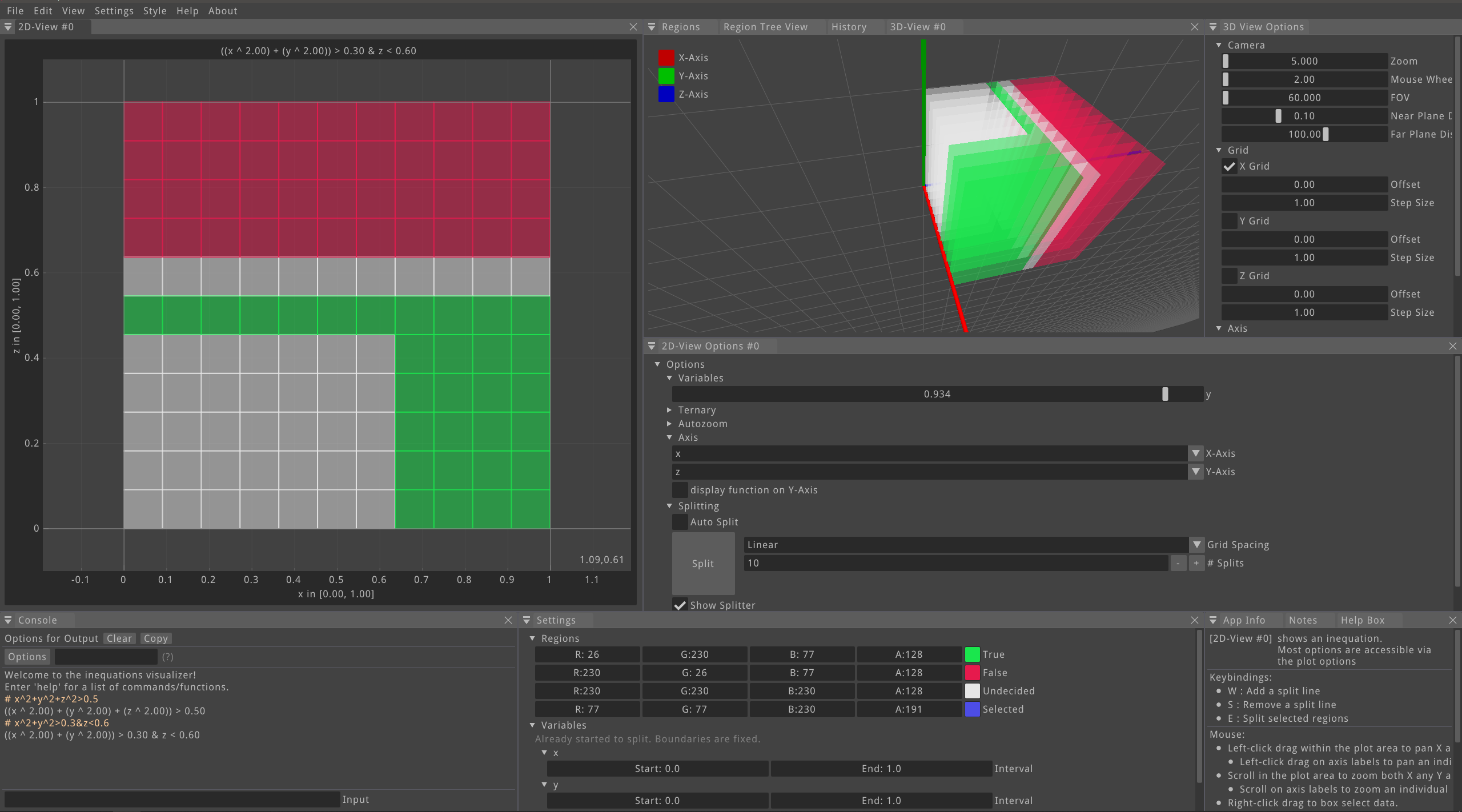Viewport: 1462px width, 812px height.
Task: Close the 3D-View dock panel
Action: (x=1194, y=27)
